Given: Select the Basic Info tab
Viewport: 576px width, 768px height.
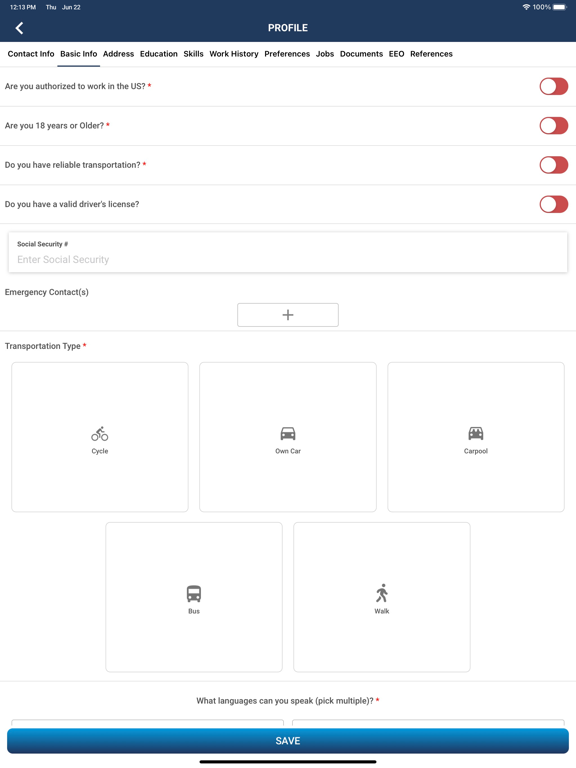Looking at the screenshot, I should 79,54.
